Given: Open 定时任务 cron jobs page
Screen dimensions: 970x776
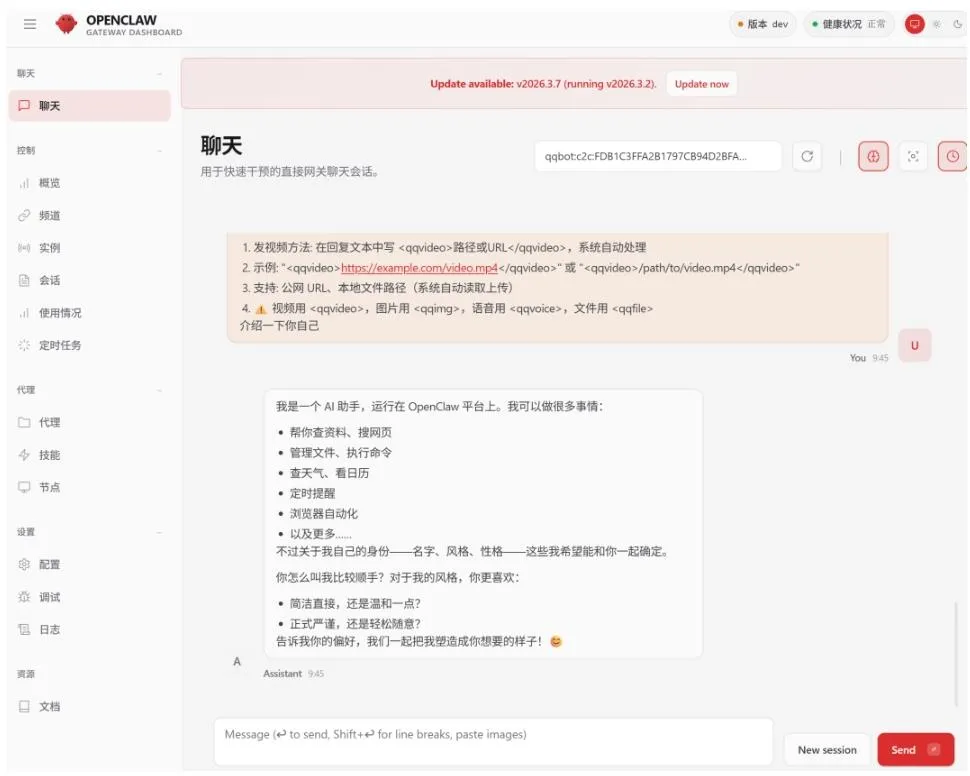Looking at the screenshot, I should point(90,345).
